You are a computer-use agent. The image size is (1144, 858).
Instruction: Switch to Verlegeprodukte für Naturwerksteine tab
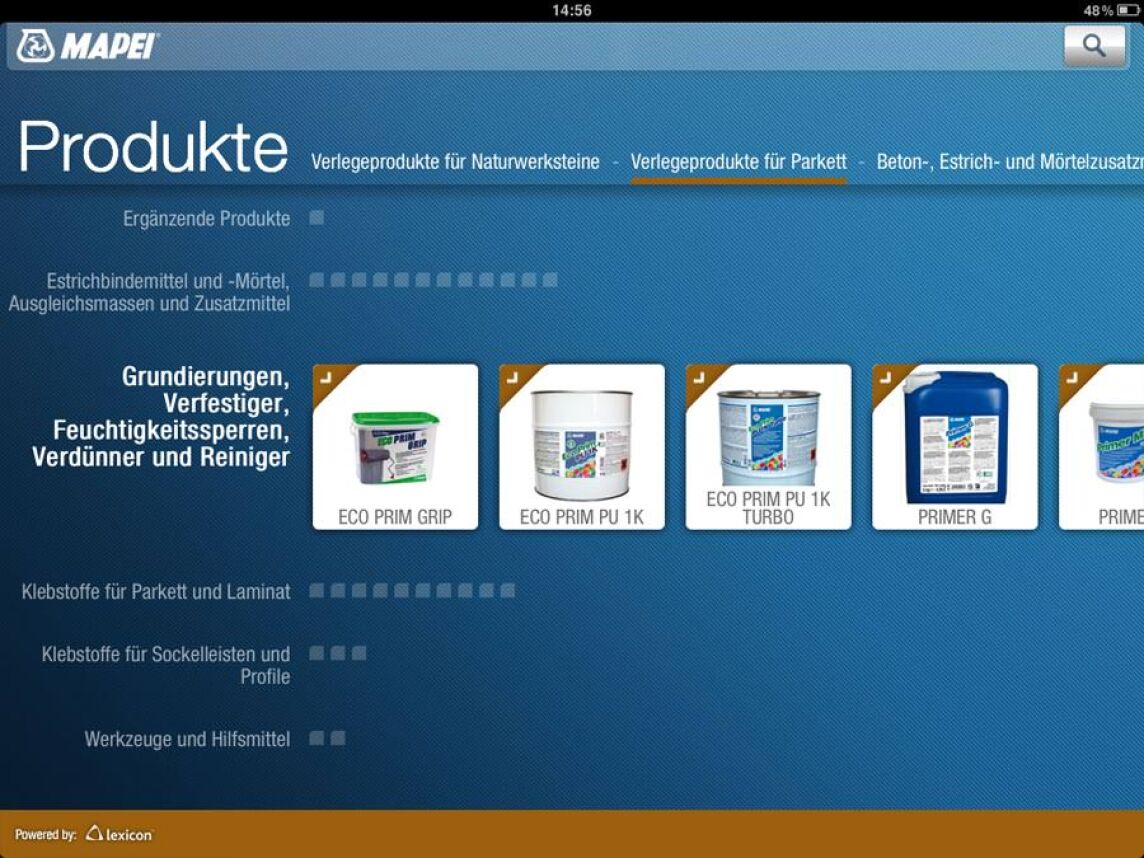point(455,161)
